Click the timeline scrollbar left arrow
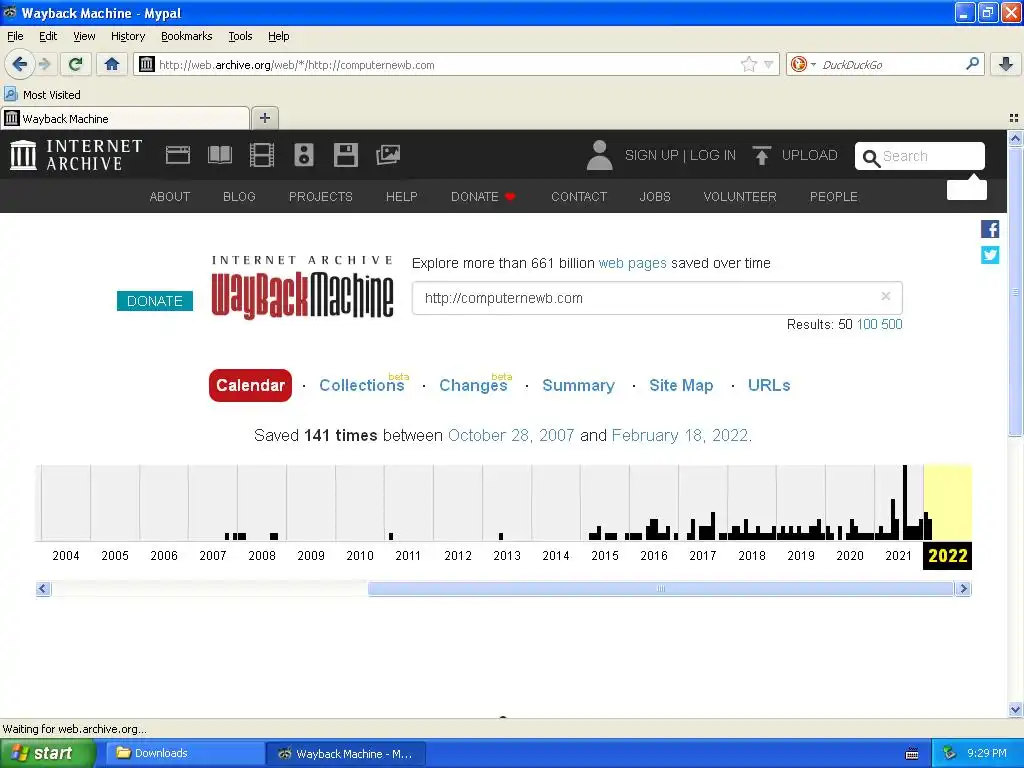Viewport: 1024px width, 768px height. (43, 589)
